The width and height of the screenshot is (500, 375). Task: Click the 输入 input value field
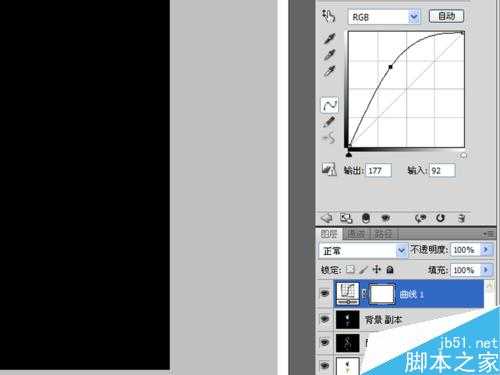point(442,170)
